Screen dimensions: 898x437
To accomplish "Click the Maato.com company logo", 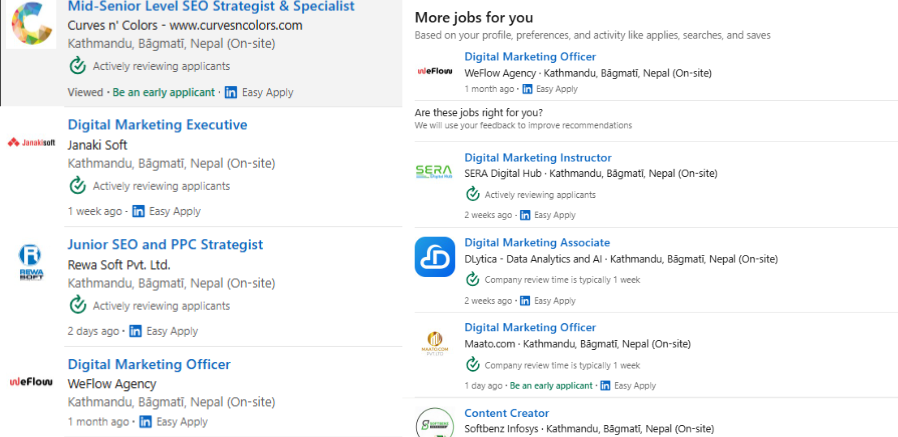I will (435, 344).
